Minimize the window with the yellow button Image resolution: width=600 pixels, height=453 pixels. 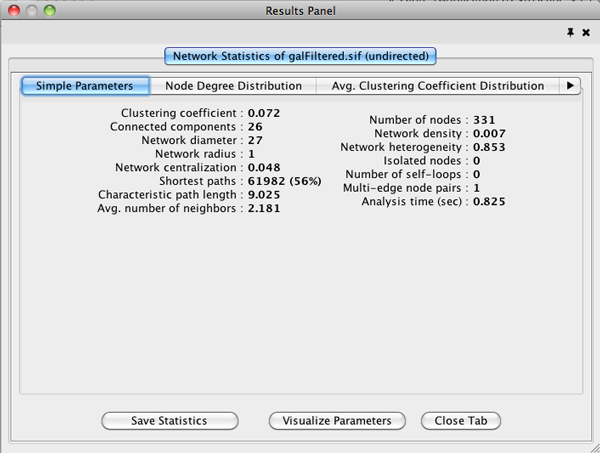[32, 10]
